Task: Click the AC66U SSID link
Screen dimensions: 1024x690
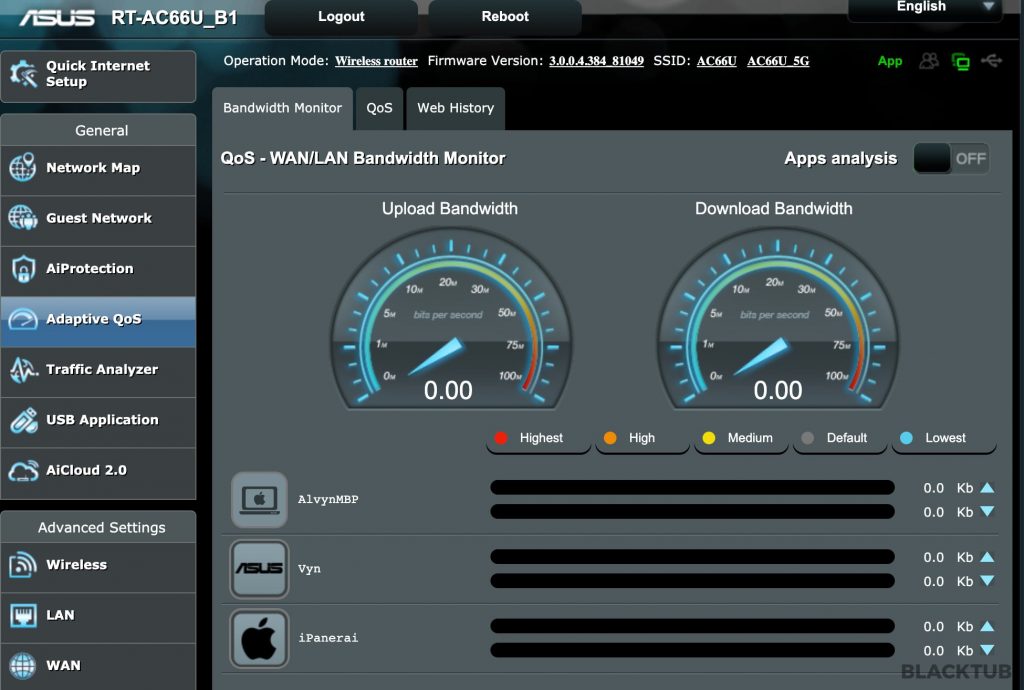Action: [x=716, y=61]
